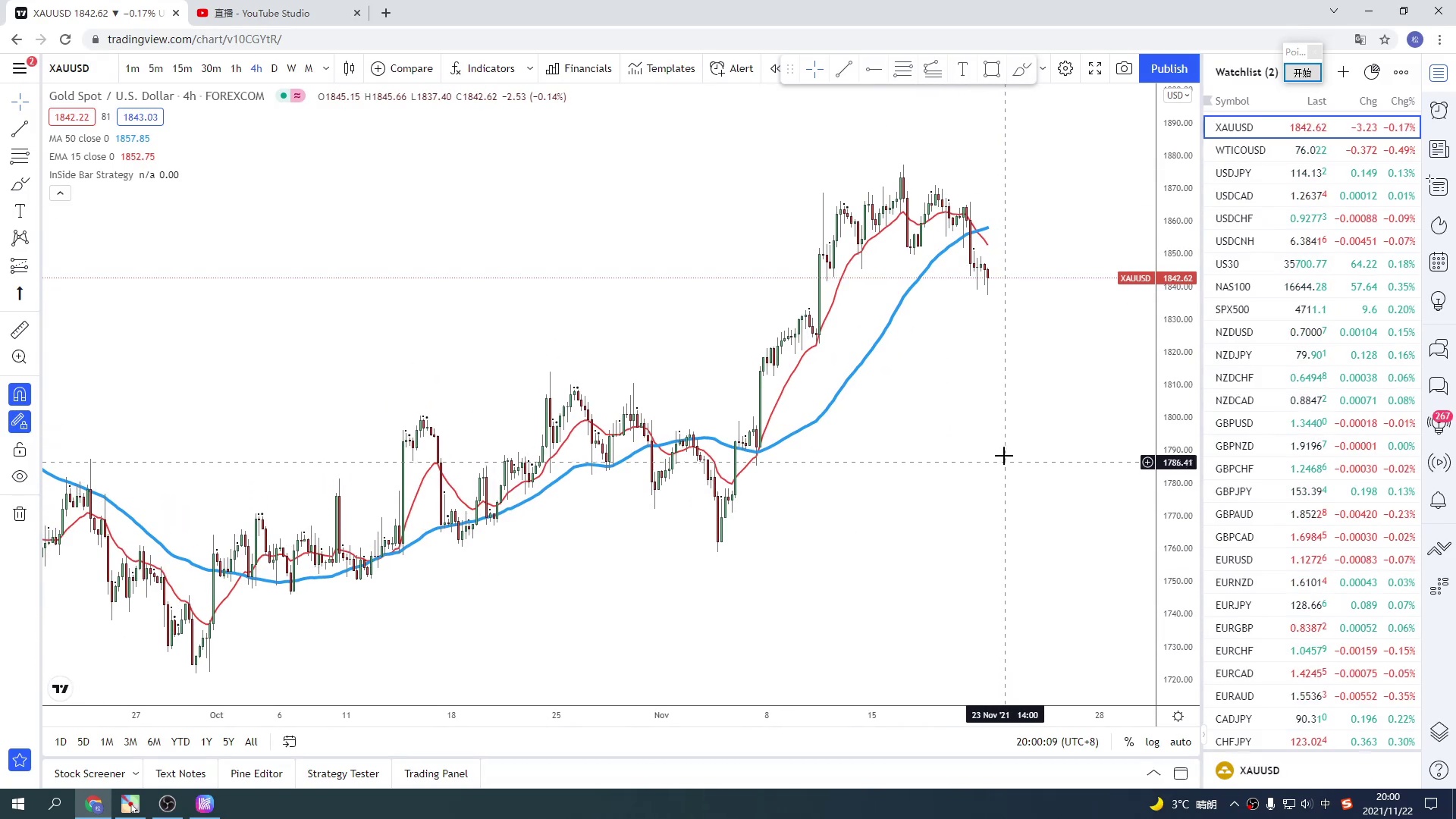Toggle hide all drawings eye icon

[x=20, y=477]
